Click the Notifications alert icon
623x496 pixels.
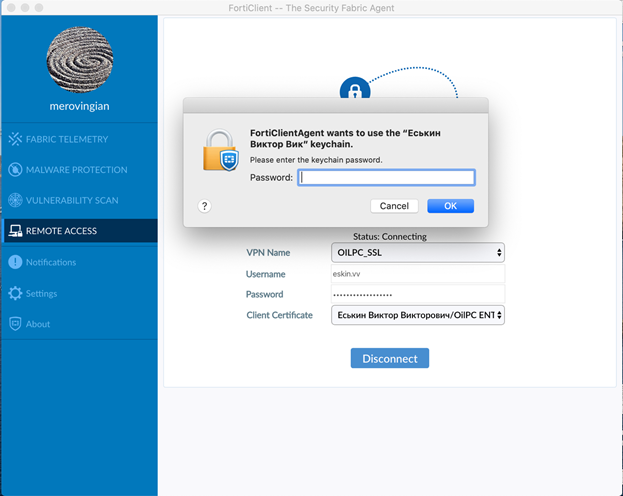(15, 262)
